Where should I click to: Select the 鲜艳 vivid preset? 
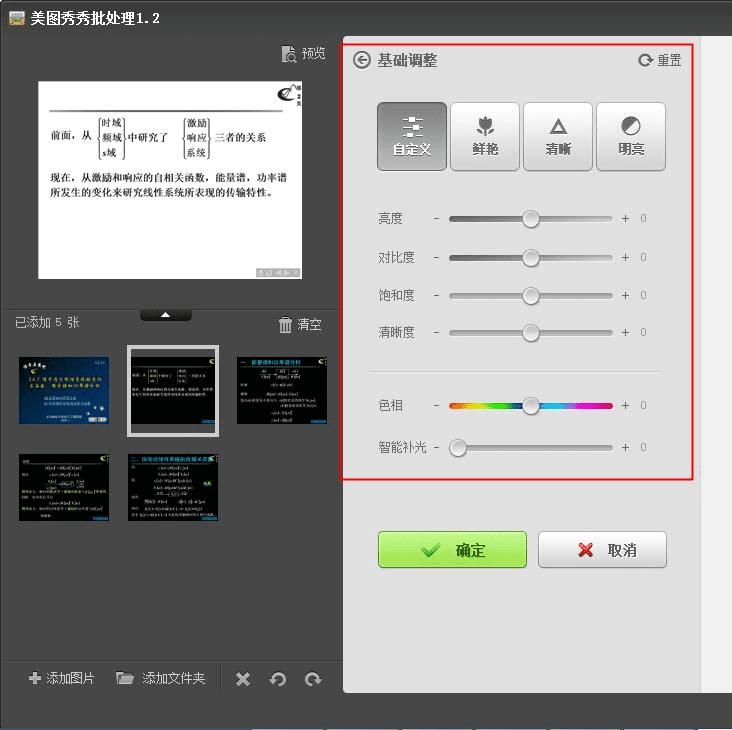(x=485, y=136)
